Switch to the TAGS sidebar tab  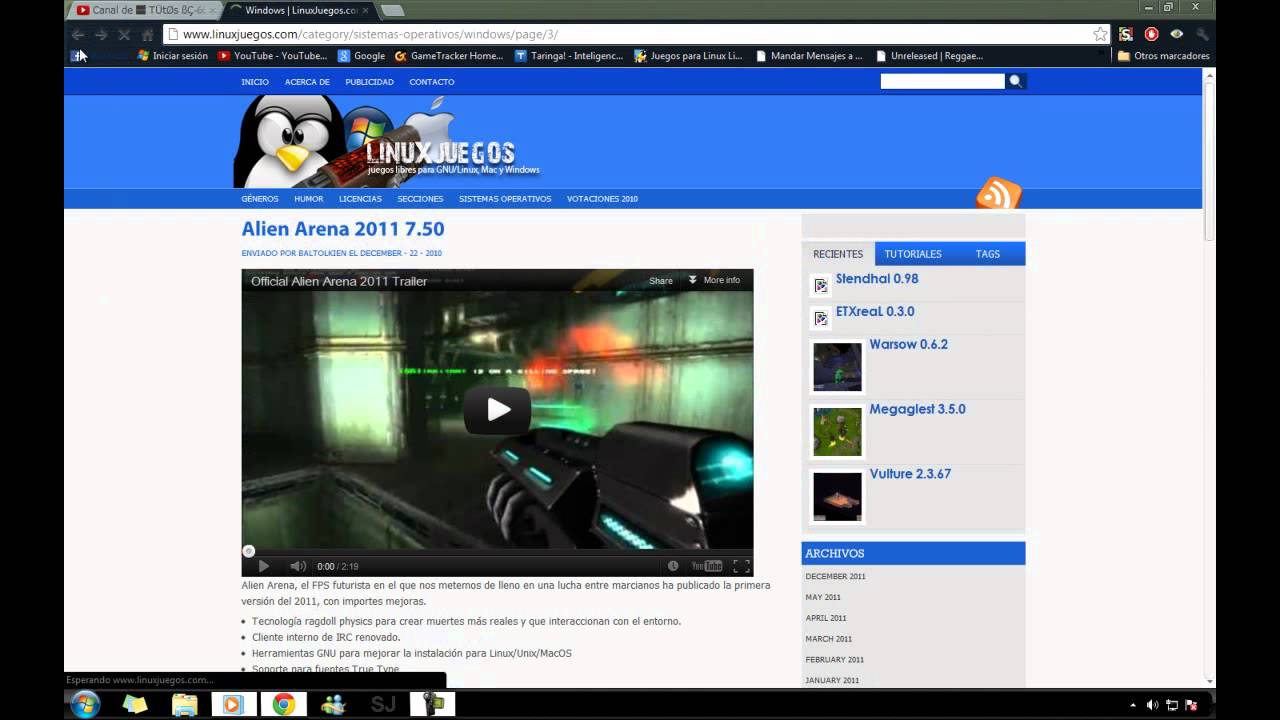pyautogui.click(x=988, y=254)
